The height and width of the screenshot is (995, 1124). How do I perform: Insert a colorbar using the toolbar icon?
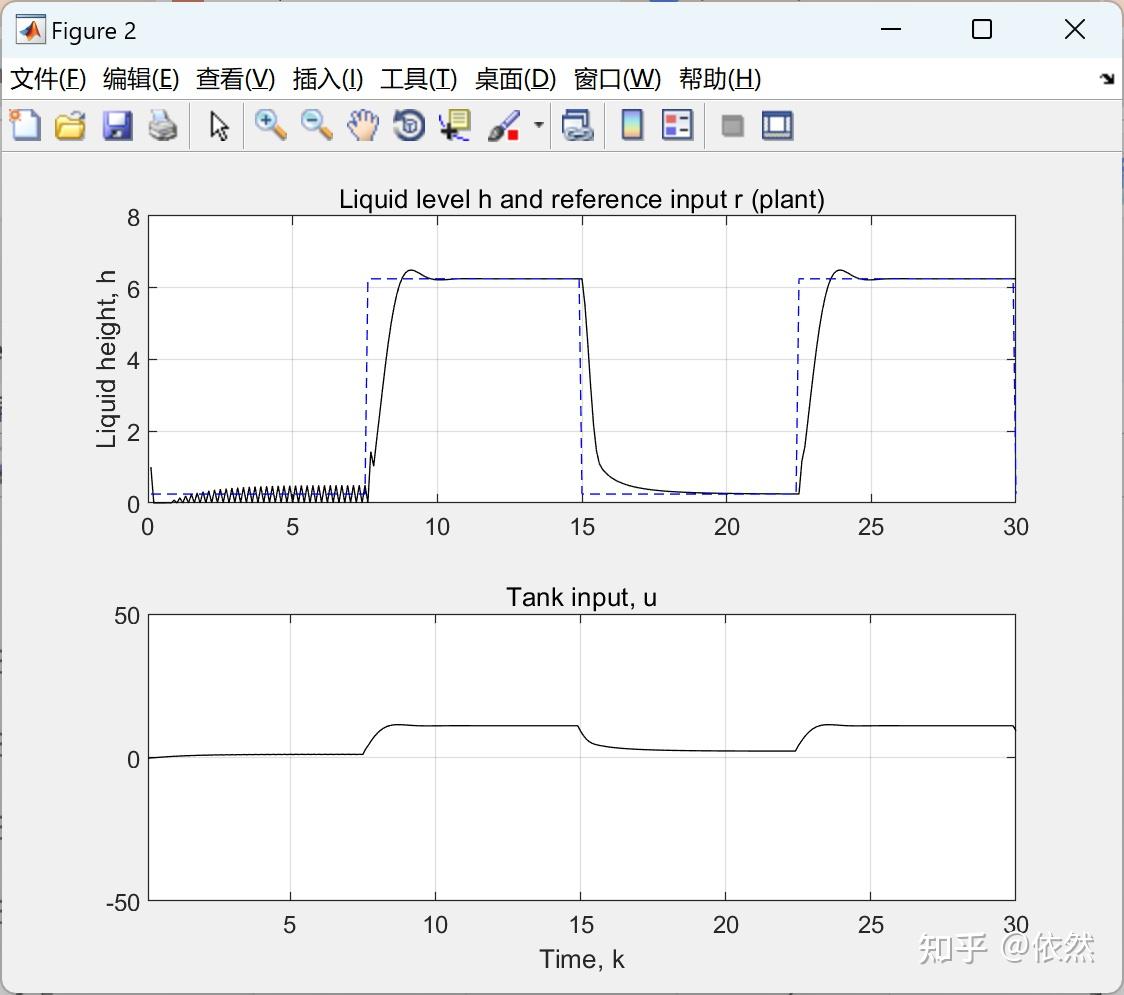click(632, 125)
